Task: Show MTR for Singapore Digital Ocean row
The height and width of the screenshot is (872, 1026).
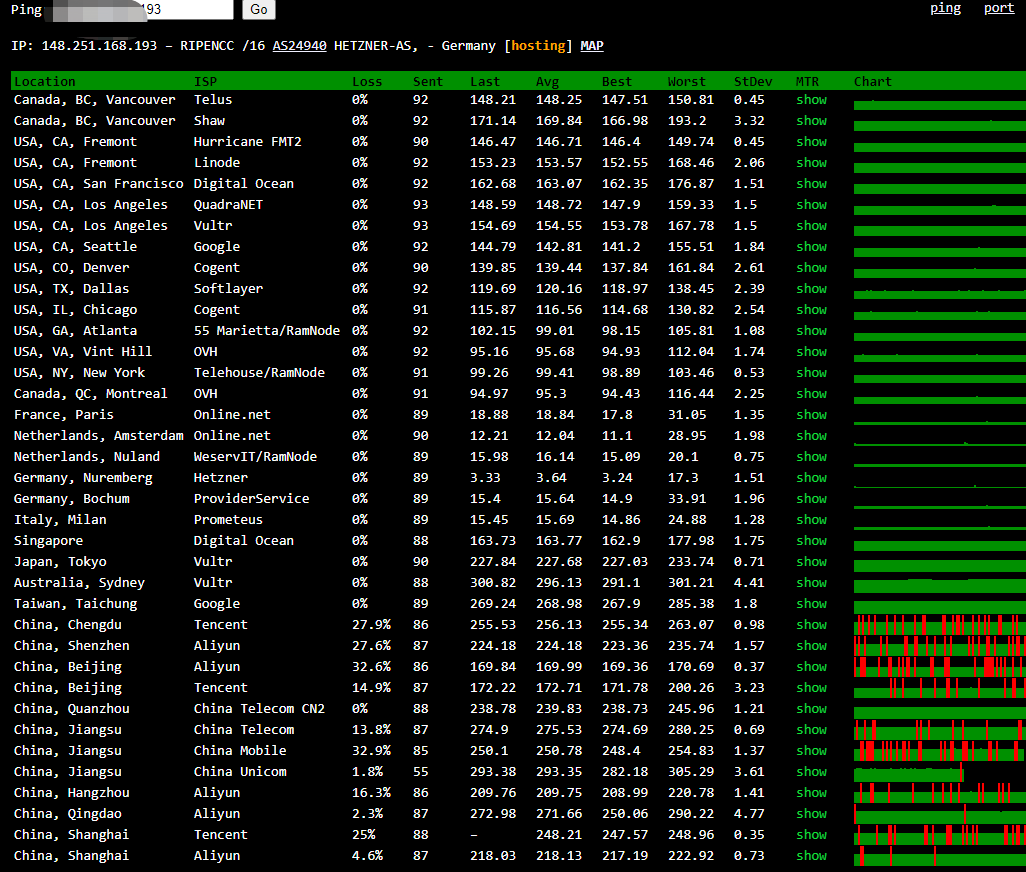Action: (x=811, y=541)
